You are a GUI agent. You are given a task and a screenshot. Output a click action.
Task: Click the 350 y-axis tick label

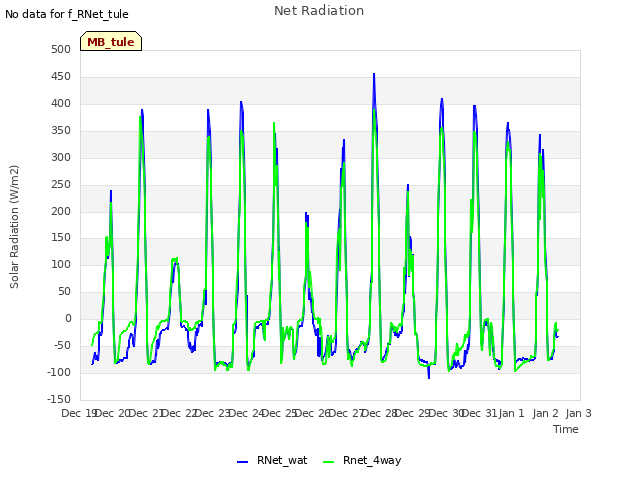tap(61, 130)
